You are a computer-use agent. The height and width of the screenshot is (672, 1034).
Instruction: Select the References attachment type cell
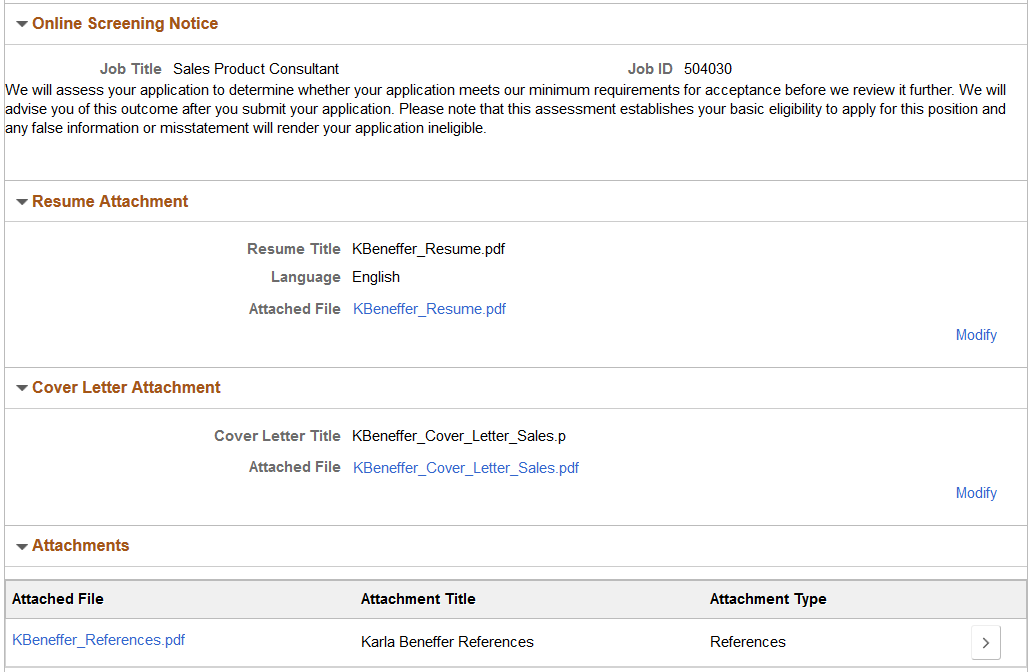[747, 642]
